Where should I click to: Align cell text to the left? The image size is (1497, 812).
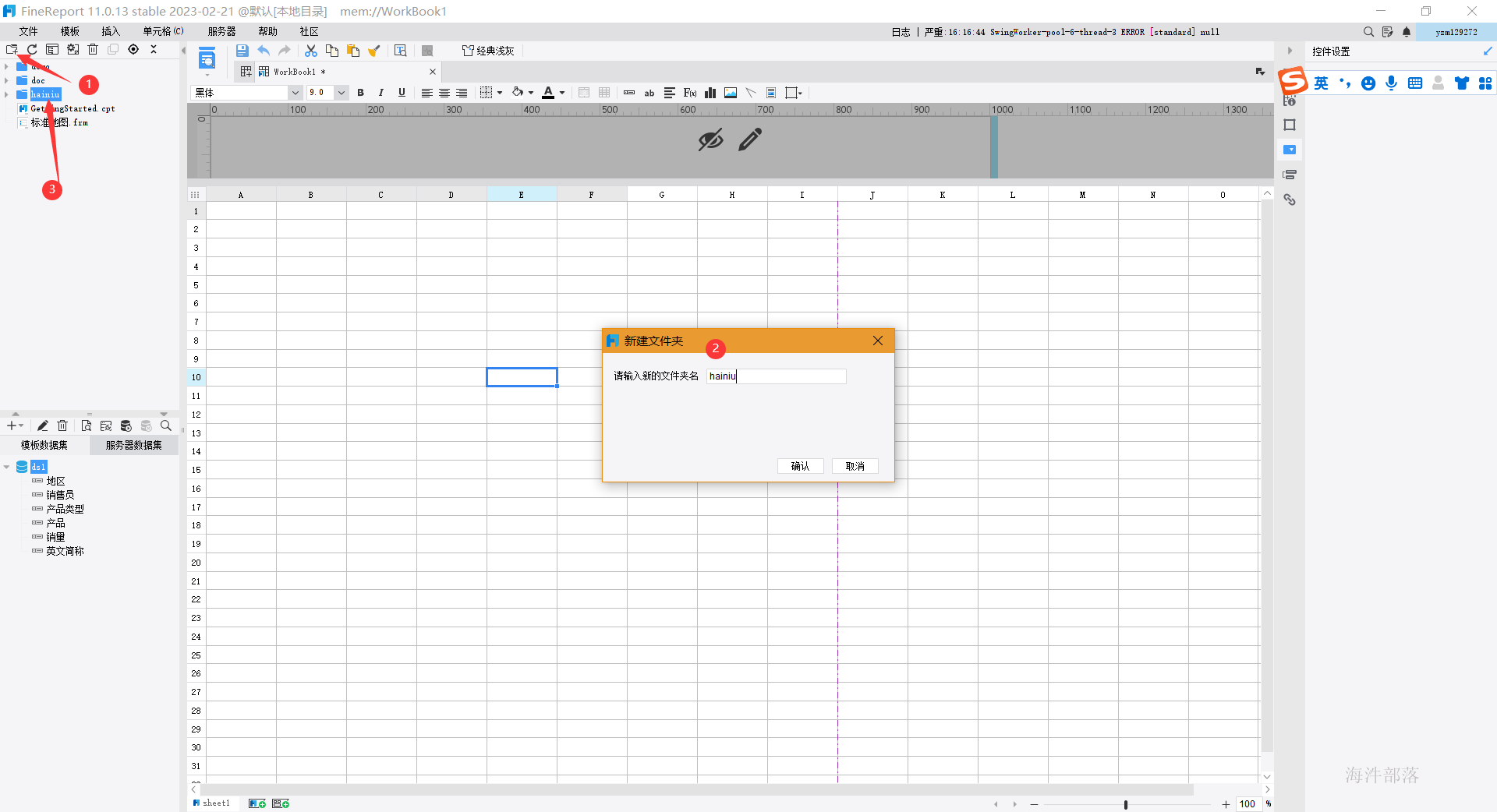click(x=426, y=93)
